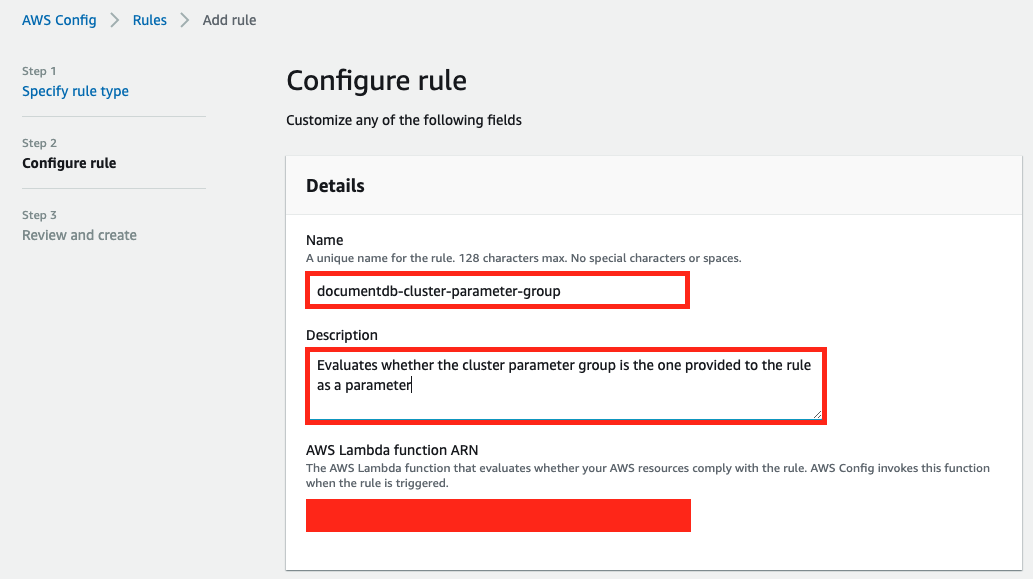Focus the rule Name input field
This screenshot has height=579, width=1033.
point(497,291)
